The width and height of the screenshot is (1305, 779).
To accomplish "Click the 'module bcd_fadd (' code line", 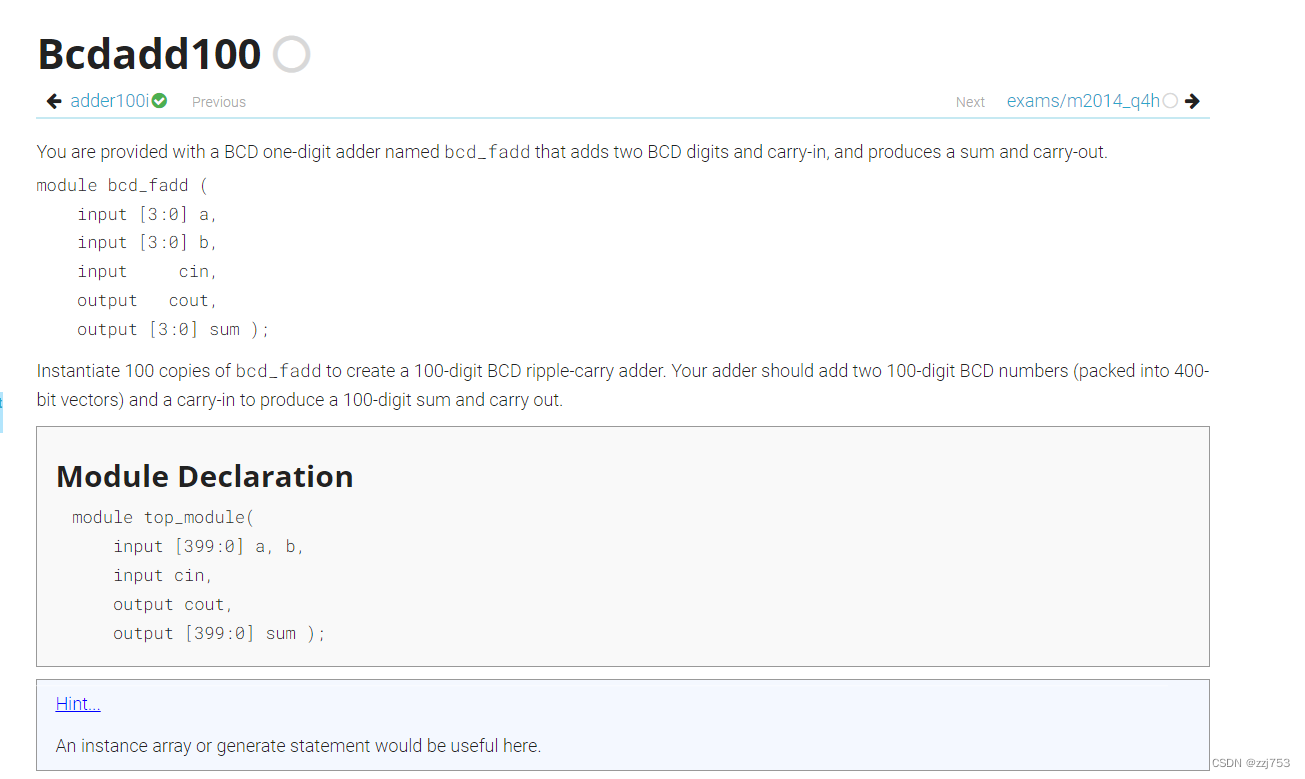I will (121, 185).
